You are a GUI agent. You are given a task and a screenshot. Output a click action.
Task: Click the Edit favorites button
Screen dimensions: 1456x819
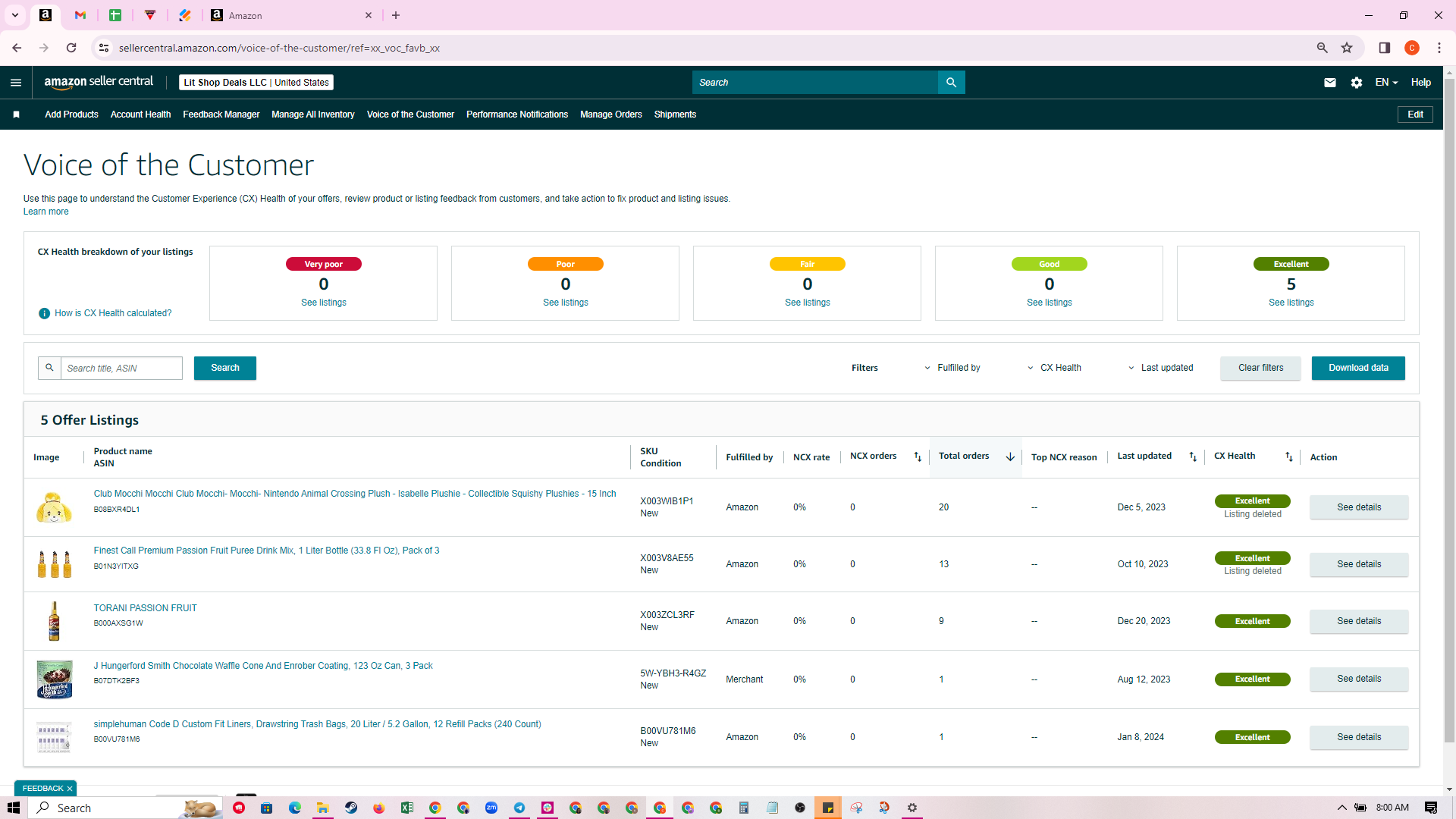point(1415,115)
